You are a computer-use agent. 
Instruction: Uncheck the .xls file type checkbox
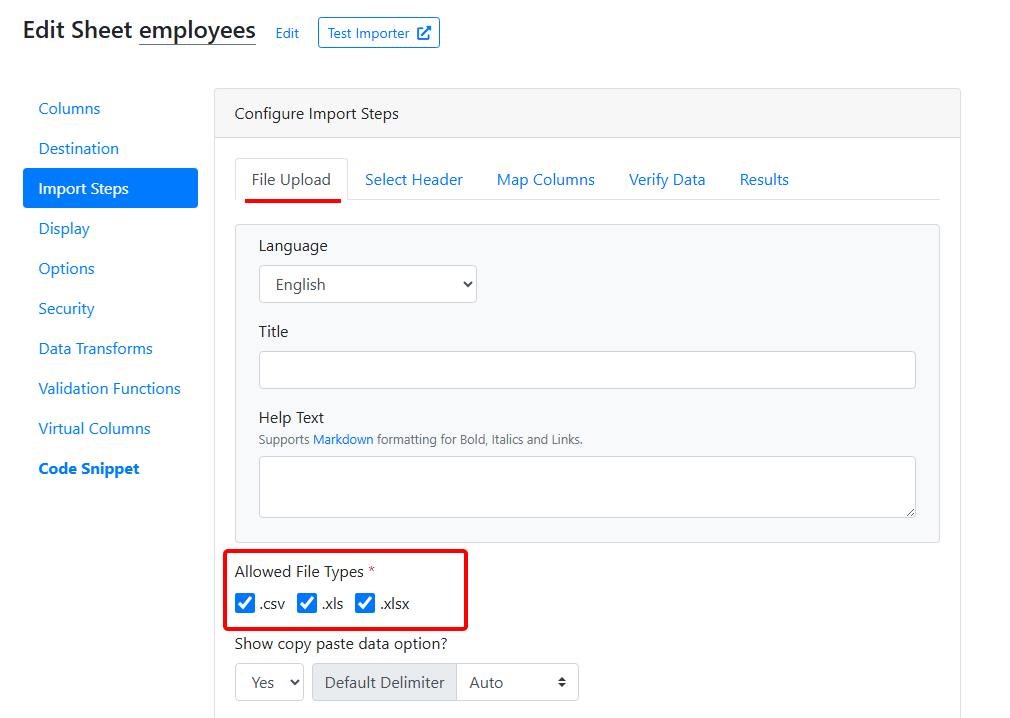click(x=307, y=603)
